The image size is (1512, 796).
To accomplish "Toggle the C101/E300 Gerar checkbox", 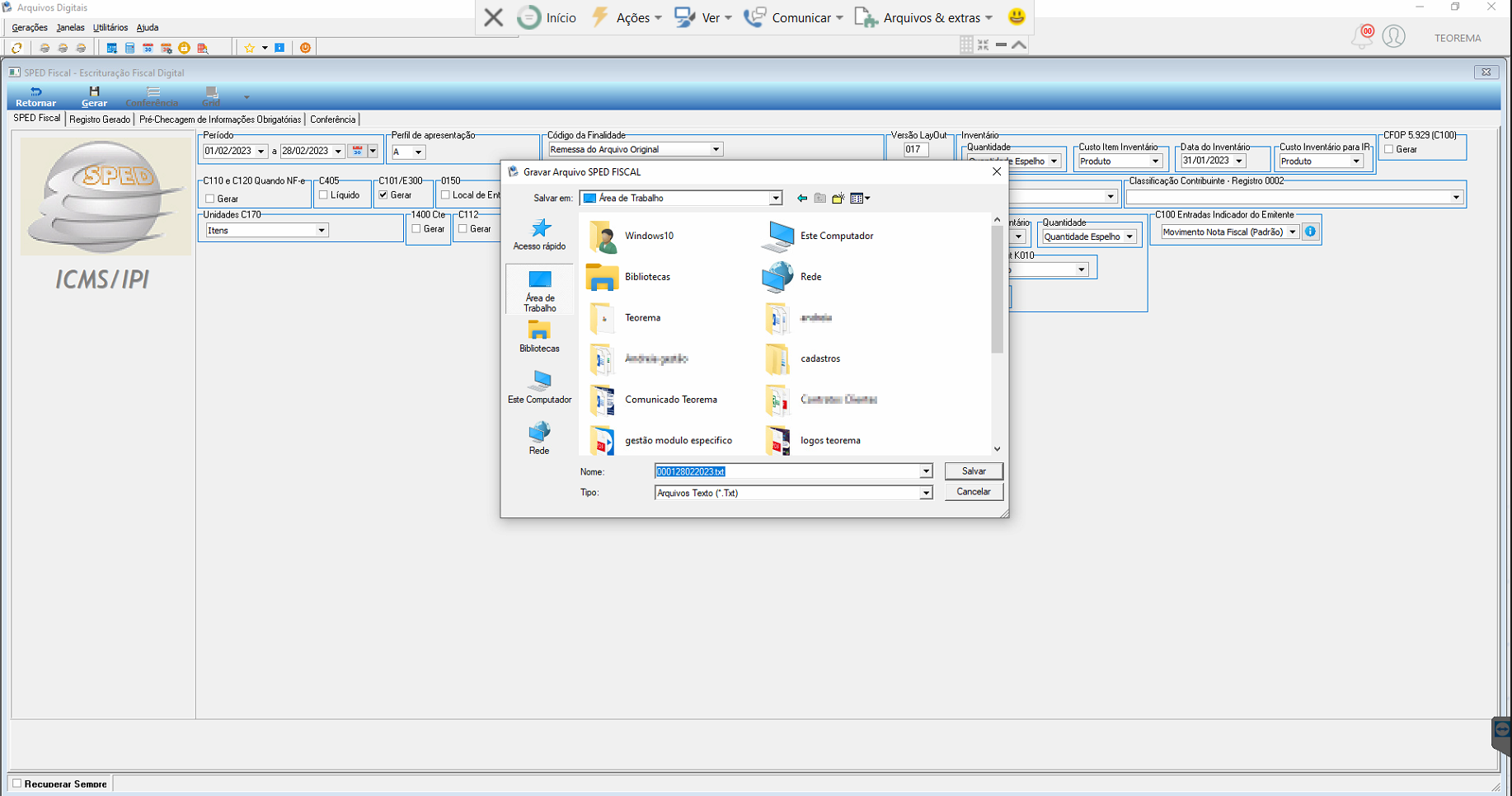I will (x=383, y=195).
